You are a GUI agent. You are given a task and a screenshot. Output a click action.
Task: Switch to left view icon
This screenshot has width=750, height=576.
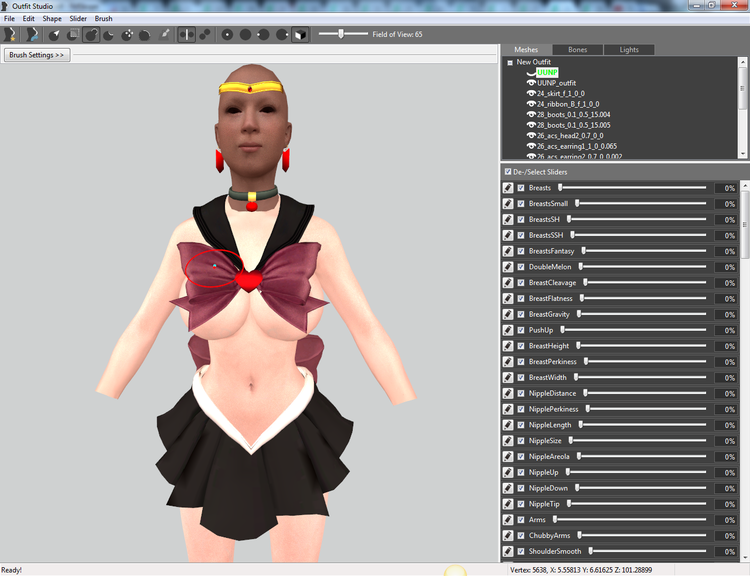(263, 34)
